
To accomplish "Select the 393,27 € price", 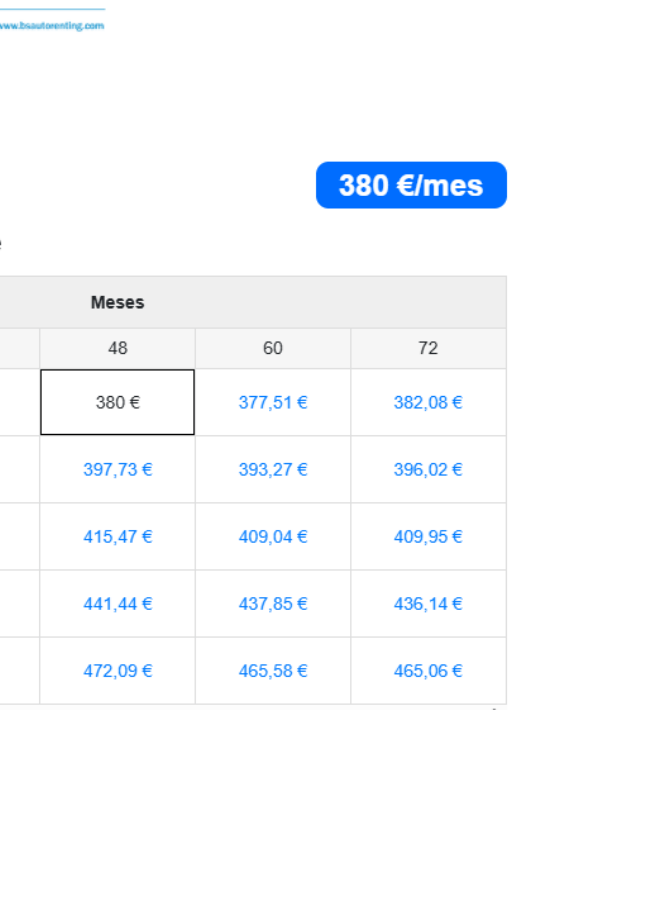I will tap(273, 469).
